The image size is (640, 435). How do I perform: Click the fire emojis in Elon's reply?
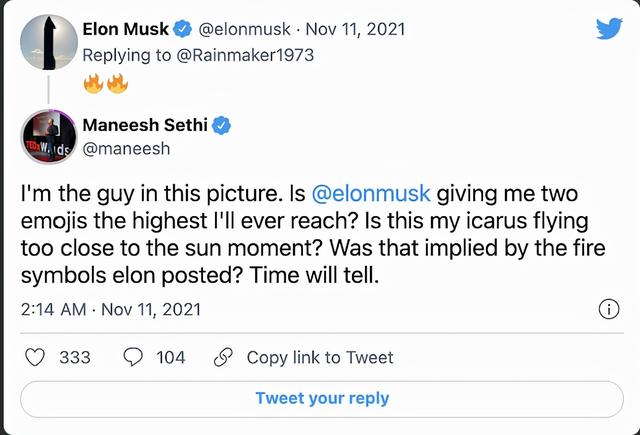point(104,79)
